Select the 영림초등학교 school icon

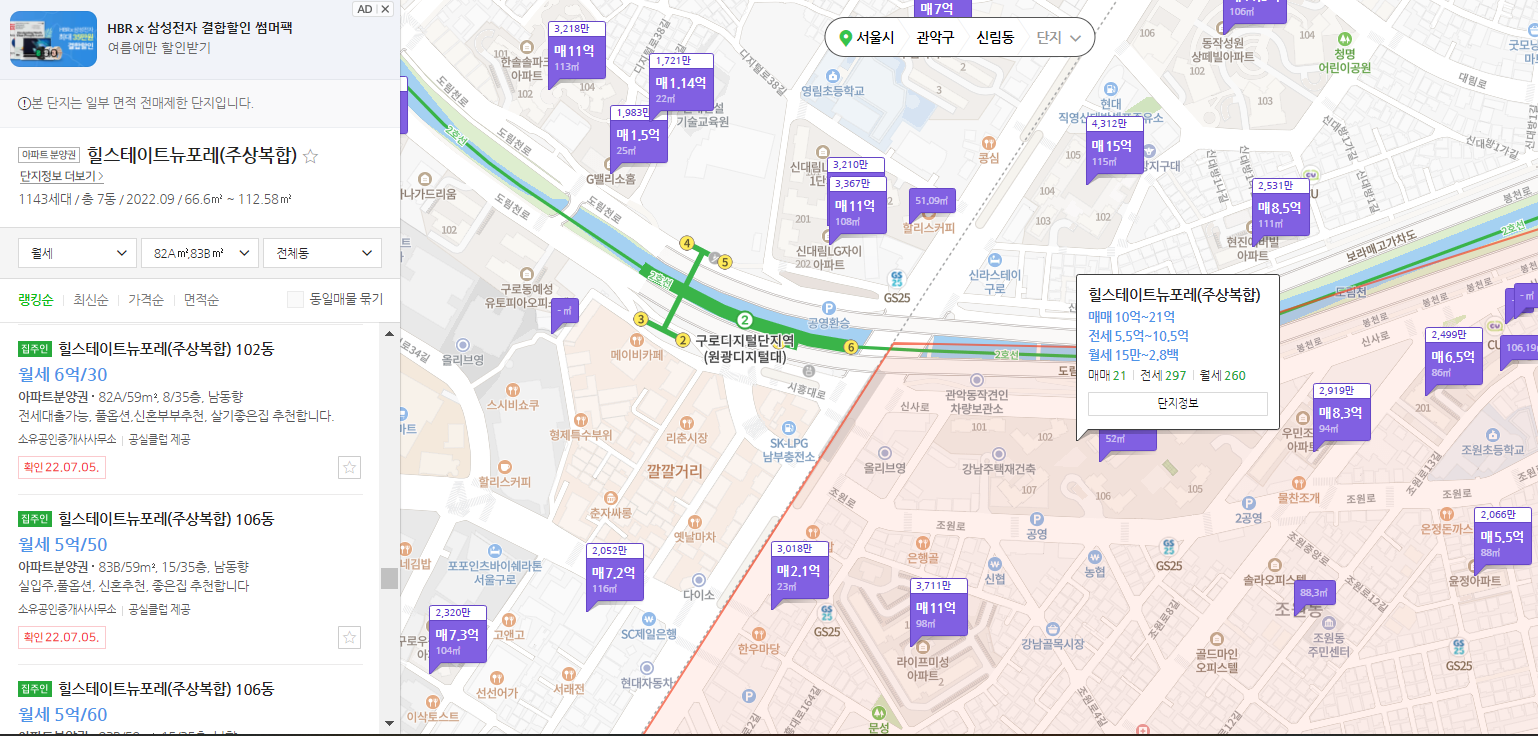832,76
